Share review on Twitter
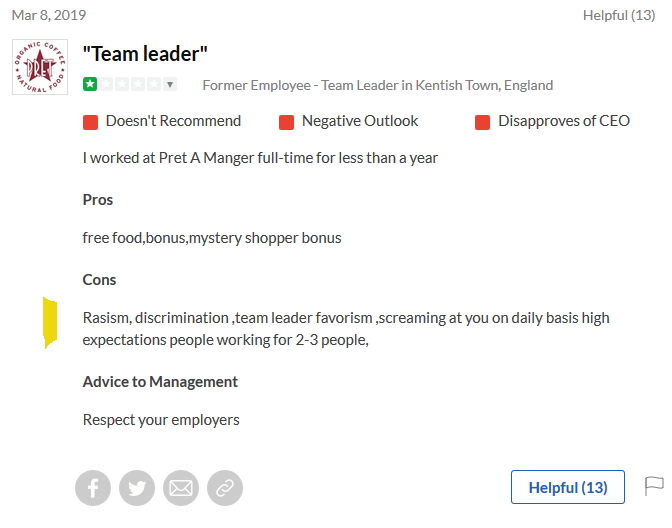The image size is (672, 528). coord(137,488)
